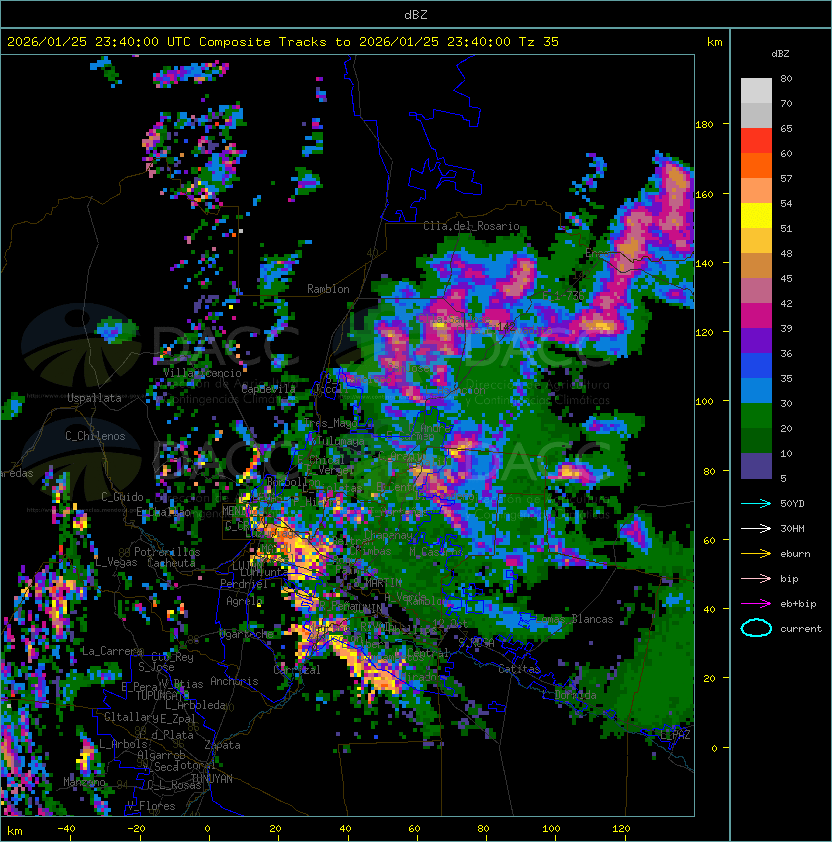Screen dimensions: 832x842
Task: Click the 'Tz 35' value in header
Action: [x=539, y=42]
